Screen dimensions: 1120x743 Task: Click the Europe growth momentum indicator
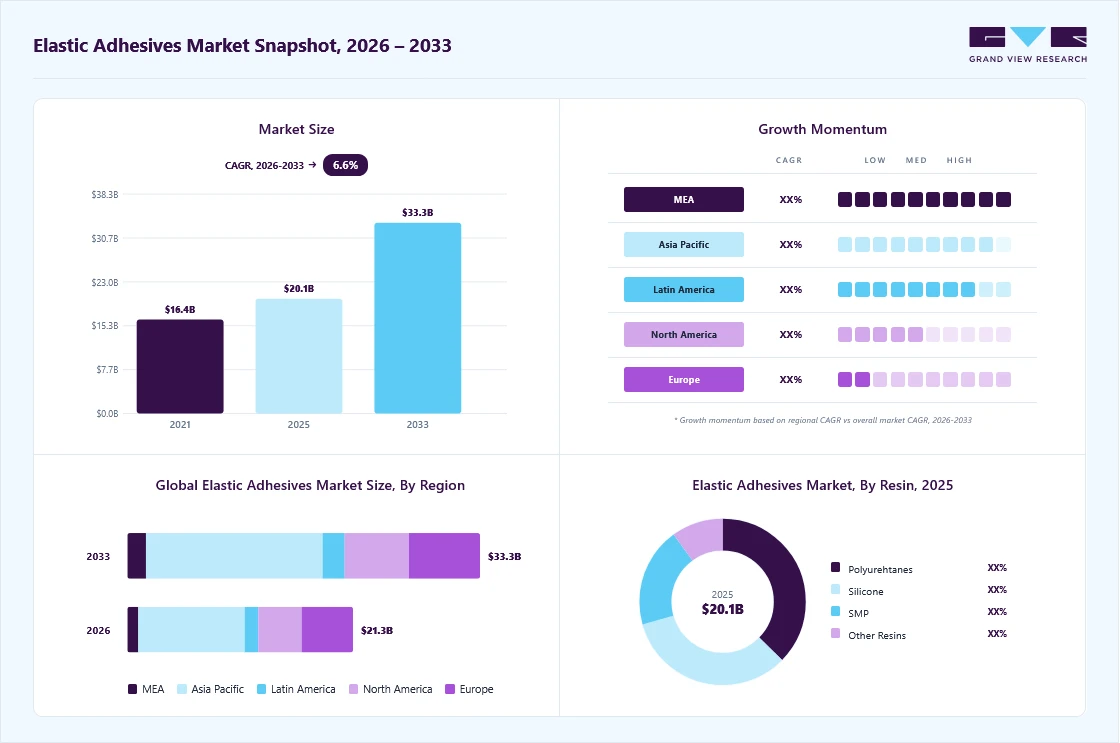pyautogui.click(x=924, y=379)
